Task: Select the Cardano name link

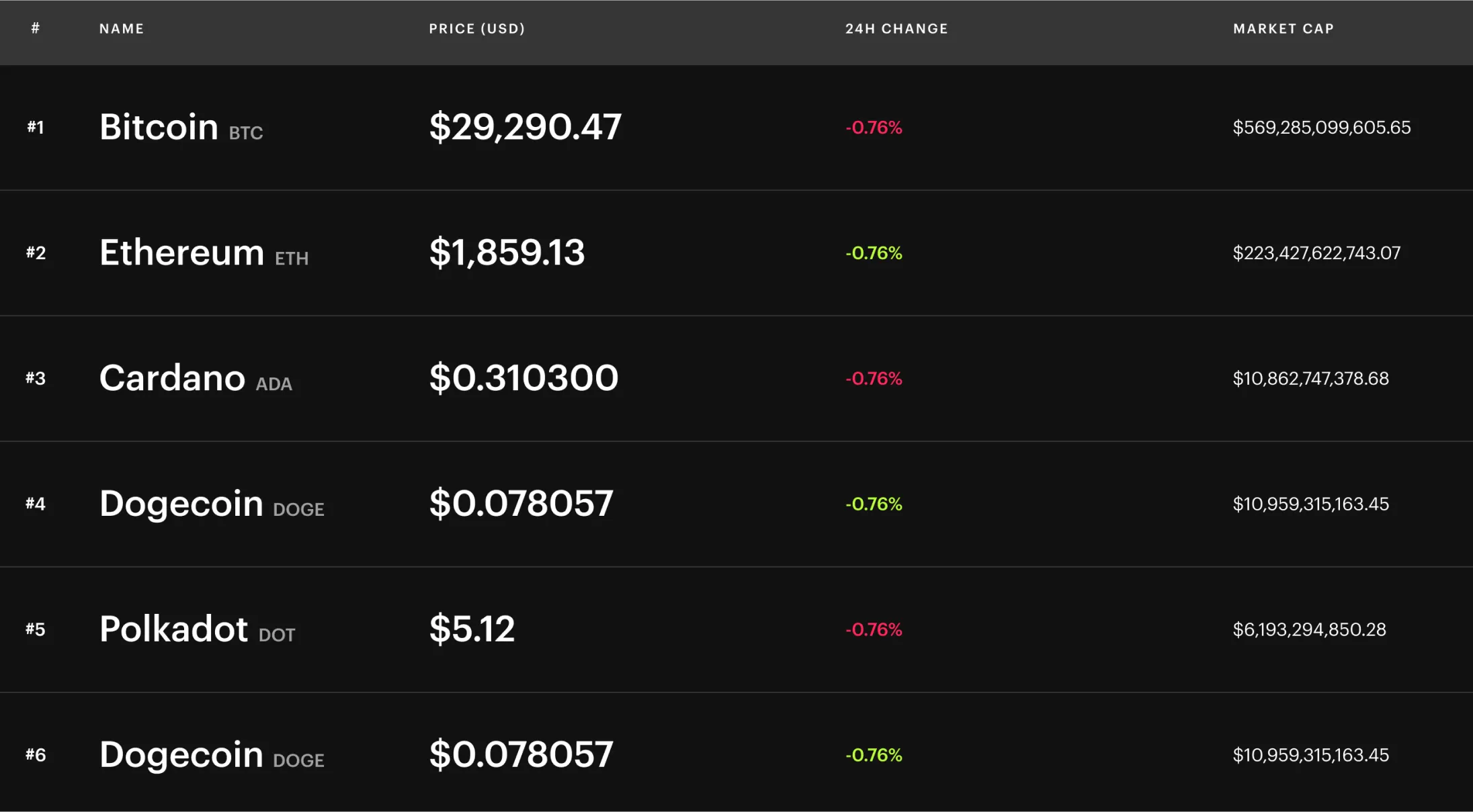Action: 172,378
